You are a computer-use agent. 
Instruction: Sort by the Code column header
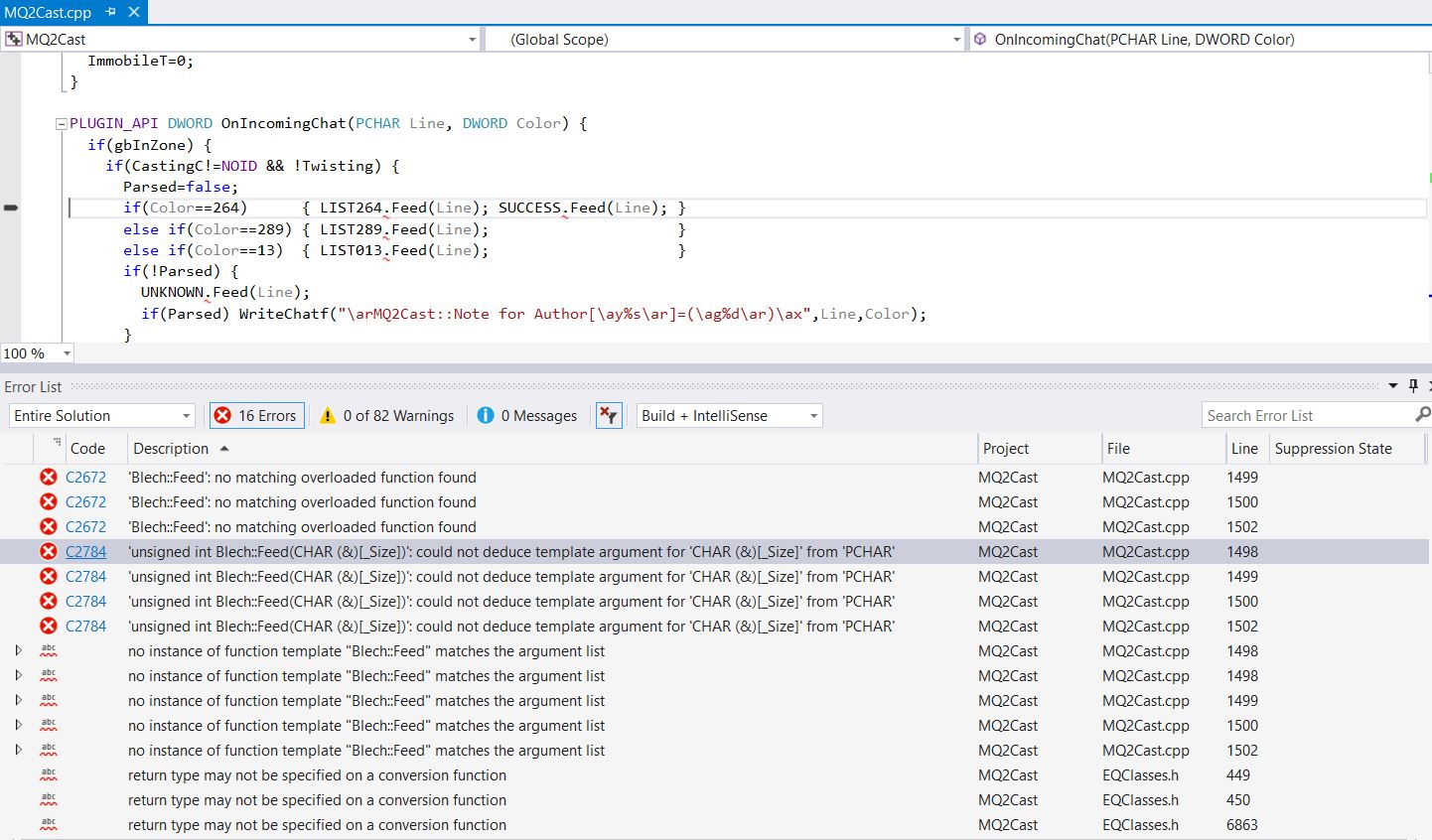87,449
